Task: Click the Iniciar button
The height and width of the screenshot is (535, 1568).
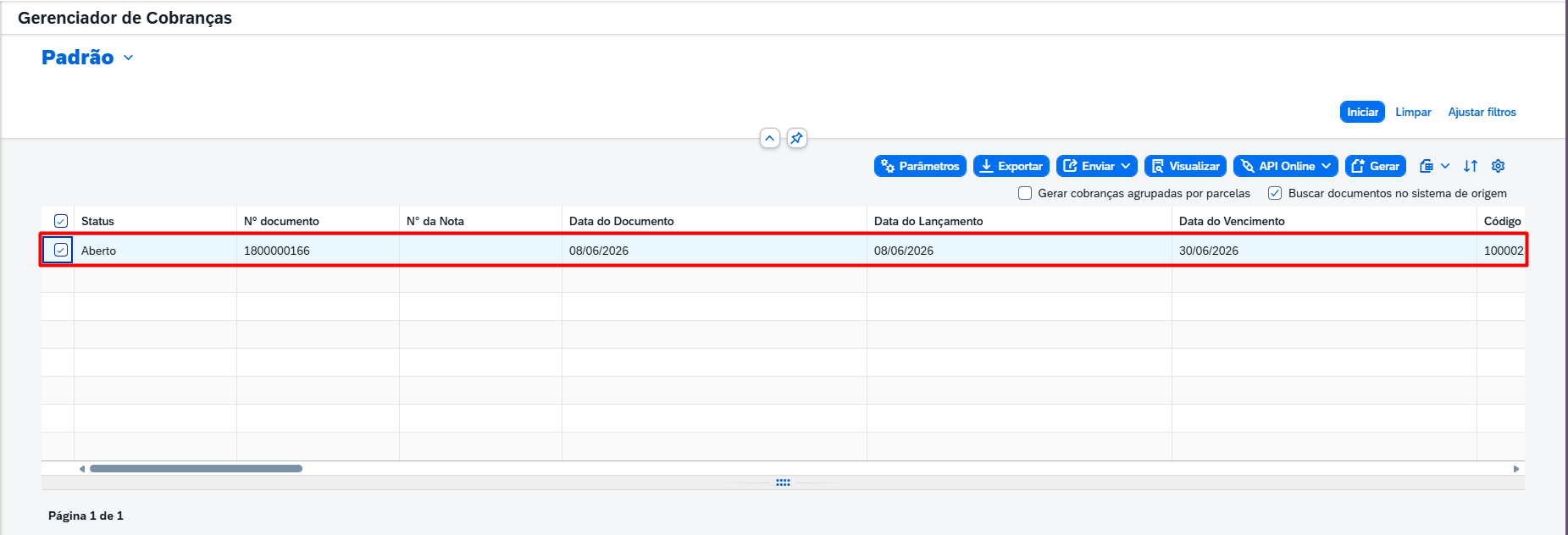Action: (1362, 112)
